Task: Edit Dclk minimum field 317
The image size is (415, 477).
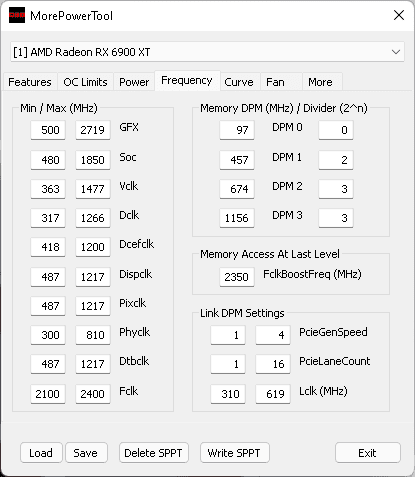Action: click(48, 218)
